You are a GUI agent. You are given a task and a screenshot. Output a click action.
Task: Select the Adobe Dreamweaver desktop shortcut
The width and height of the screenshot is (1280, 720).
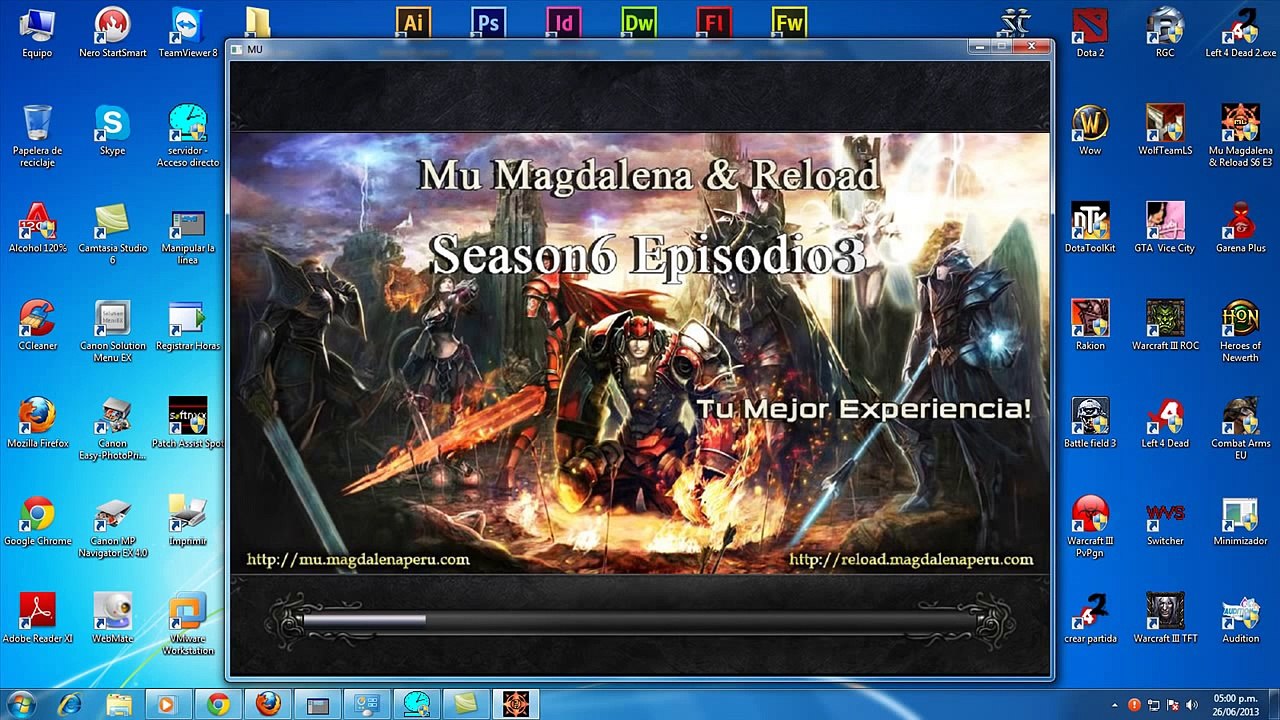(x=639, y=22)
